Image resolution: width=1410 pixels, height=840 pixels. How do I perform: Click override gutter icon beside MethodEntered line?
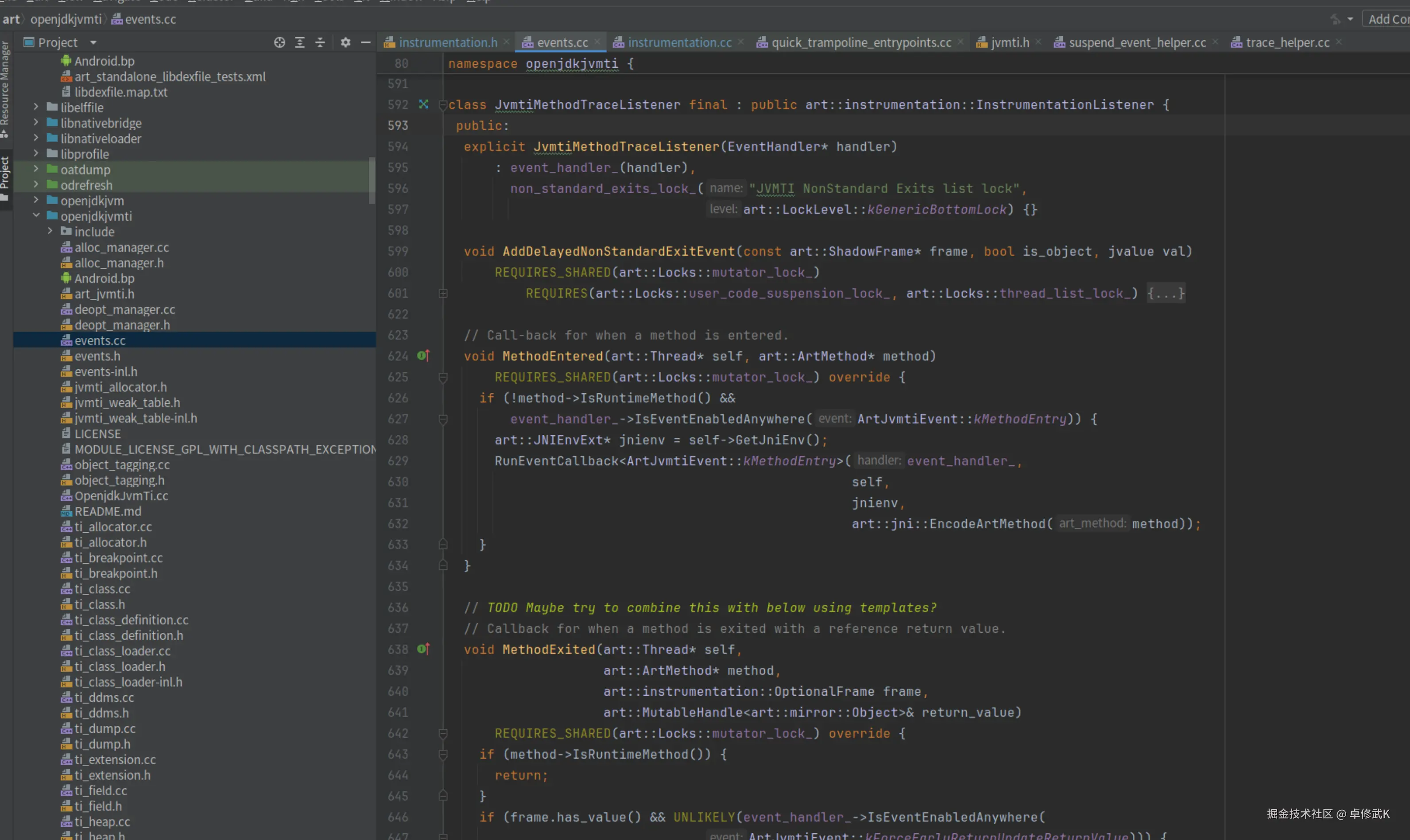click(x=423, y=356)
